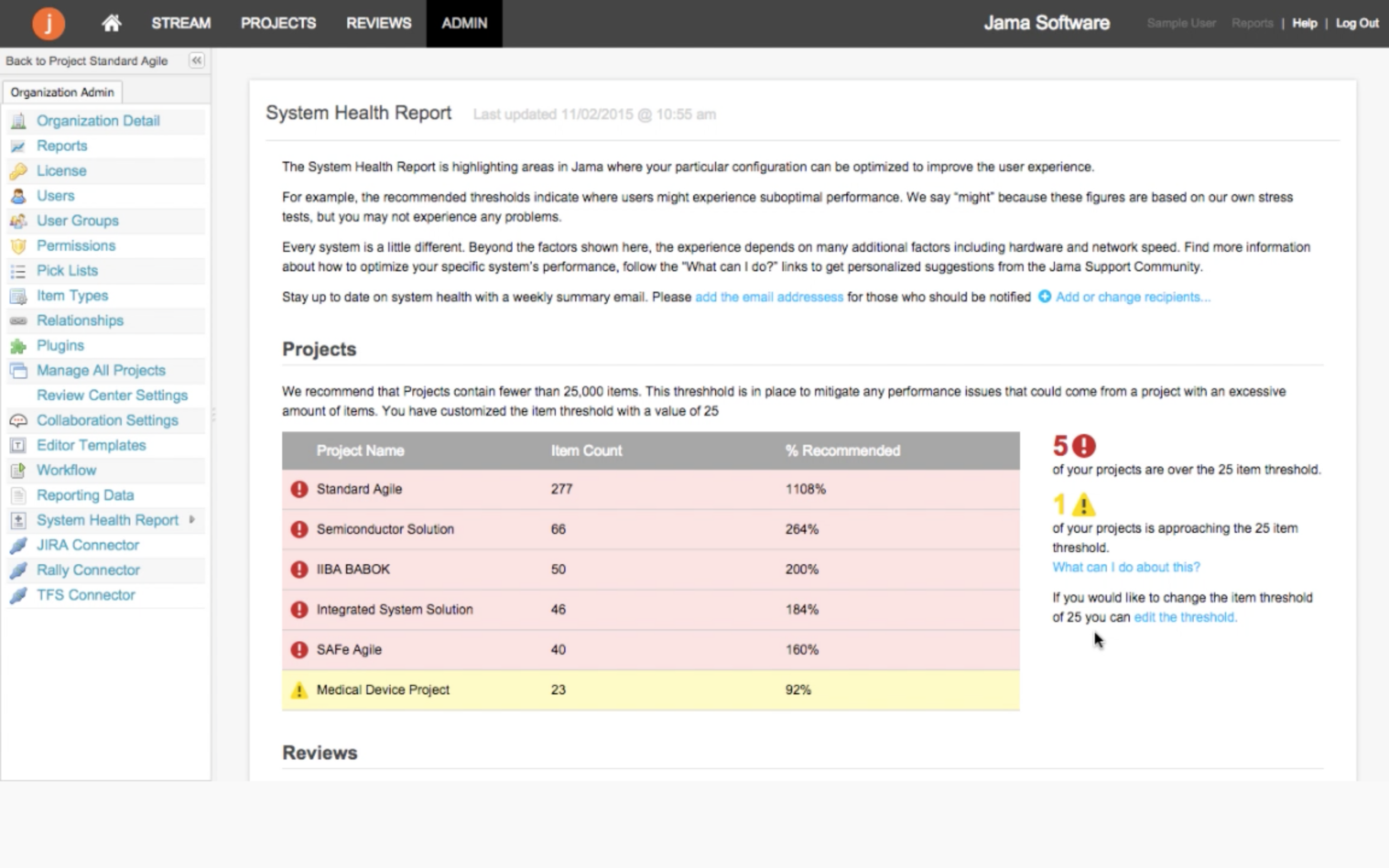Select the Organization Admin tab
This screenshot has width=1389, height=868.
tap(62, 92)
